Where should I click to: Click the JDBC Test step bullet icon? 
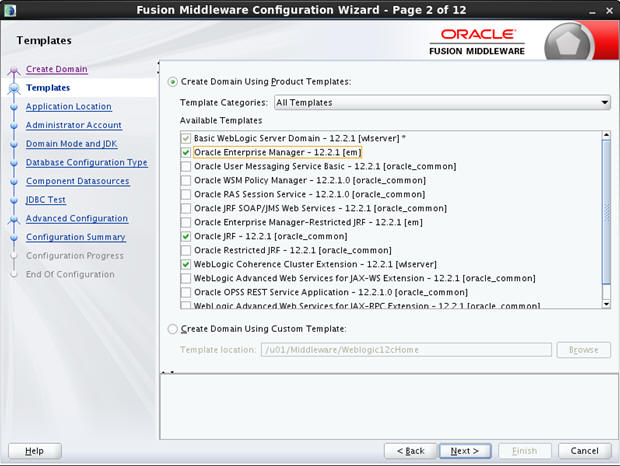(x=14, y=200)
